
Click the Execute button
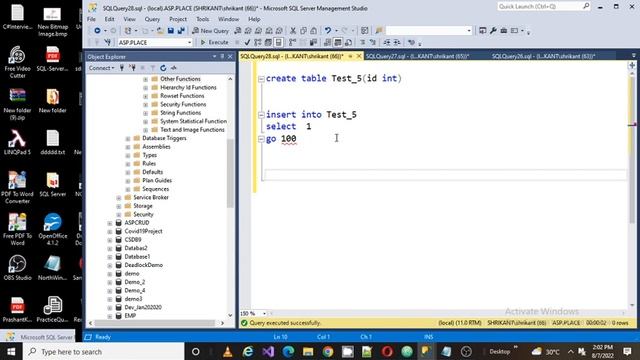click(214, 42)
